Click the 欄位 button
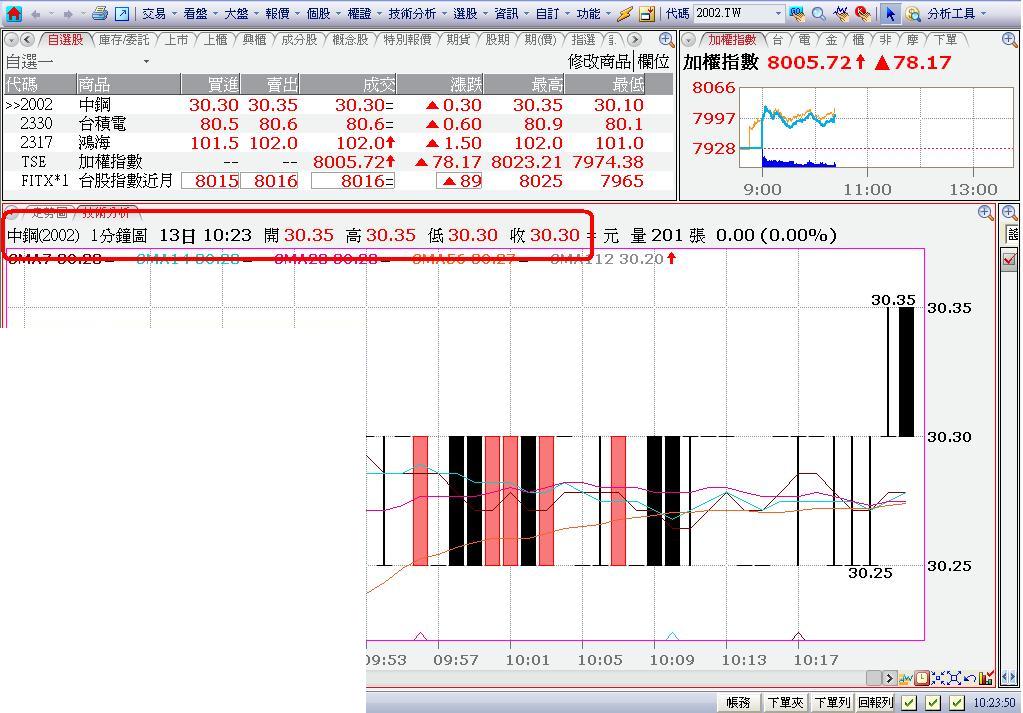 point(653,61)
